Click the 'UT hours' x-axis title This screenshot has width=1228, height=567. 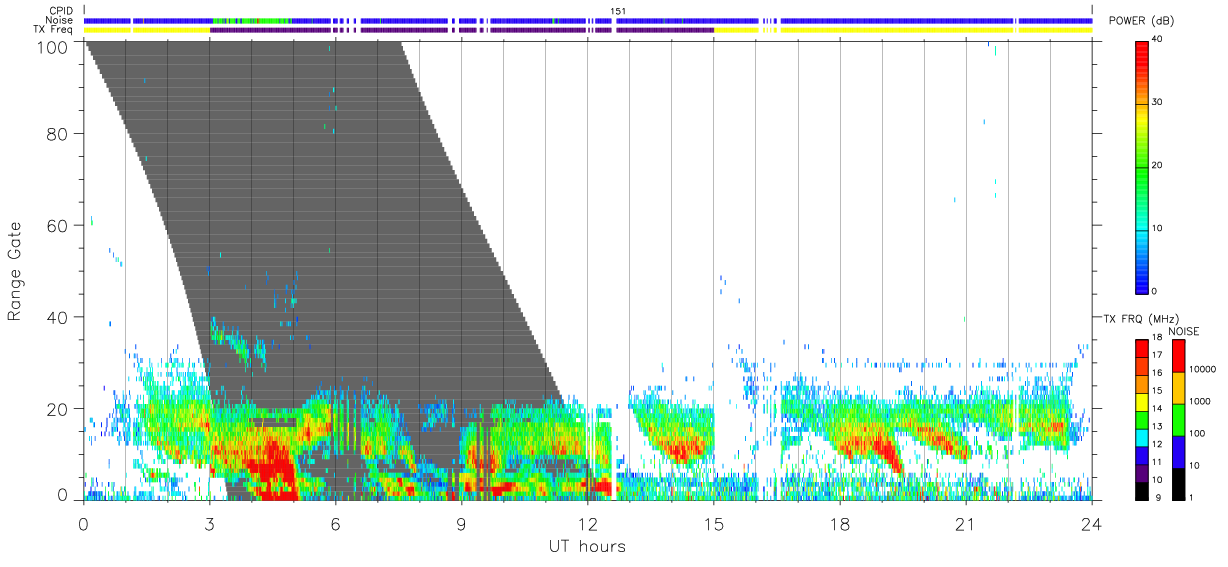click(x=586, y=547)
